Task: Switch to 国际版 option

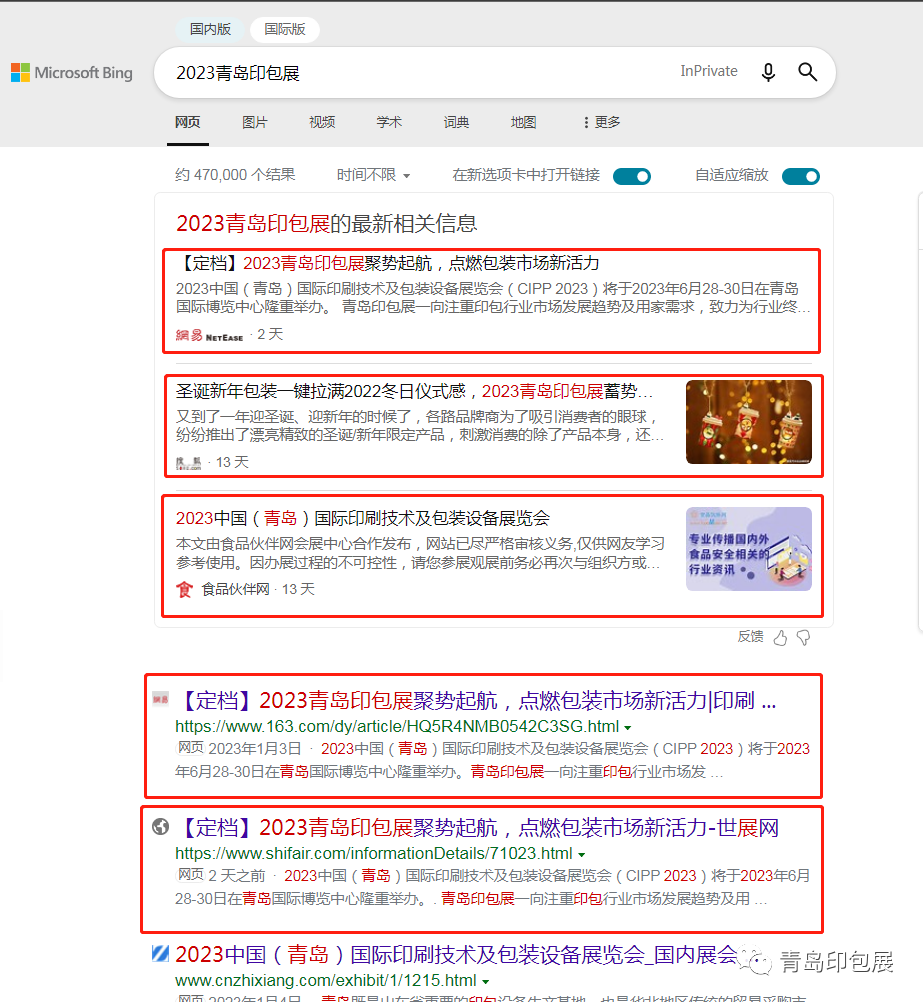Action: point(285,29)
